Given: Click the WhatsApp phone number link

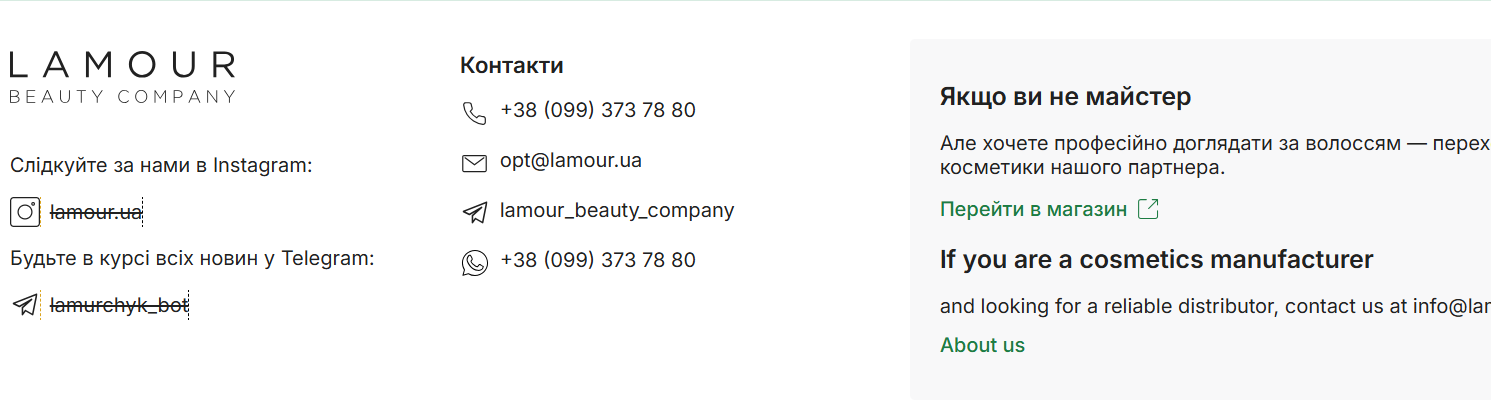Looking at the screenshot, I should tap(598, 260).
